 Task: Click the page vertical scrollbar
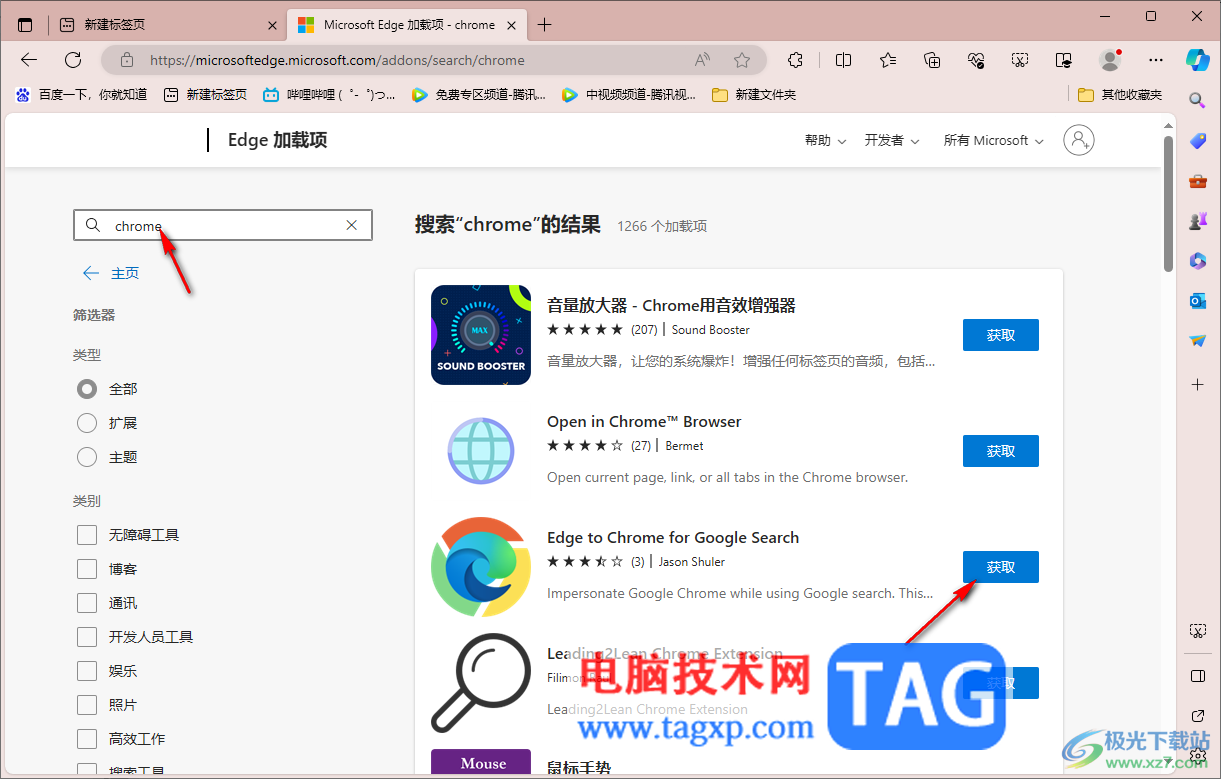click(1168, 203)
